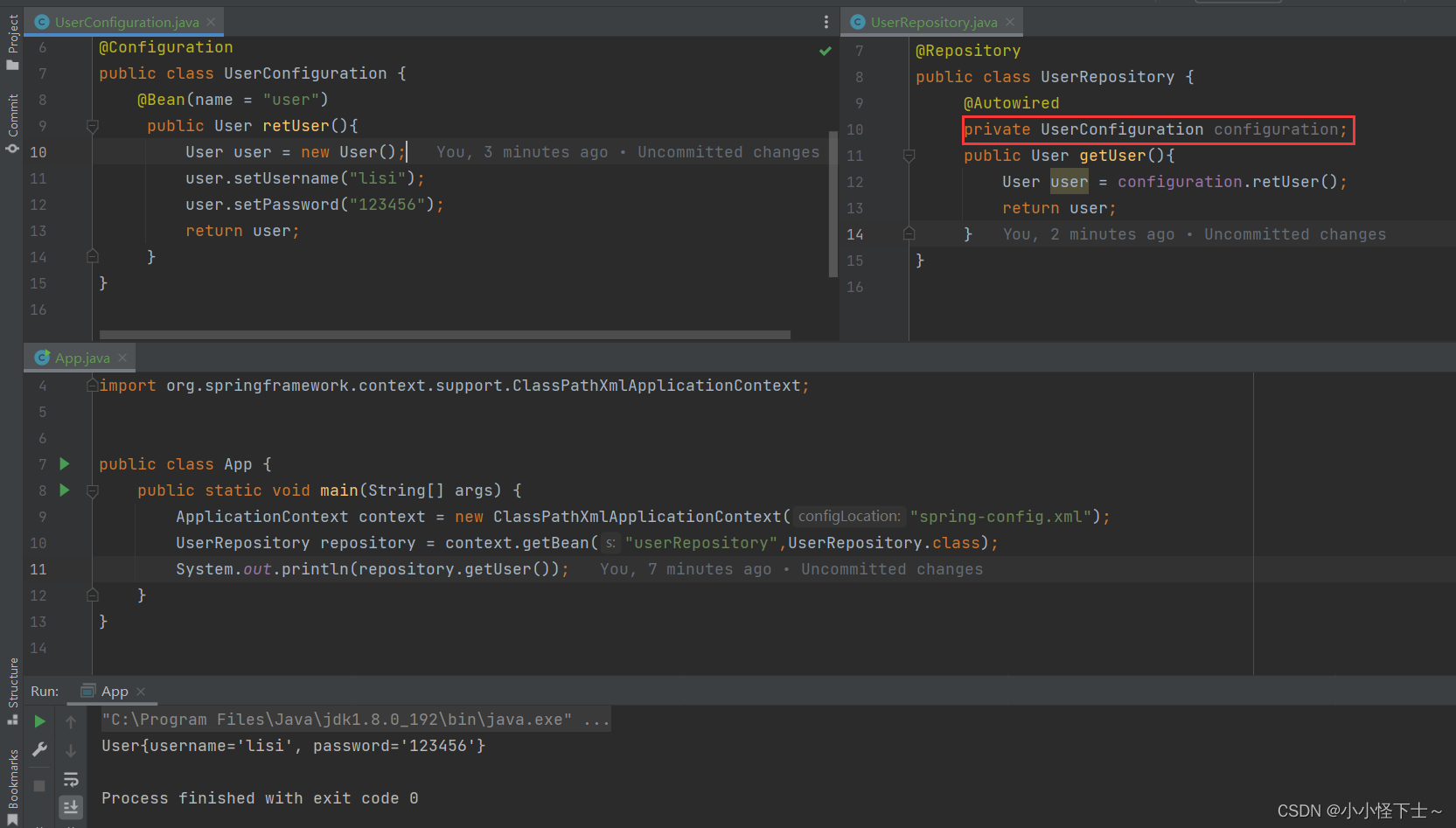Image resolution: width=1456 pixels, height=828 pixels.
Task: Click fold end marker on App.java line 12
Action: pyautogui.click(x=93, y=595)
